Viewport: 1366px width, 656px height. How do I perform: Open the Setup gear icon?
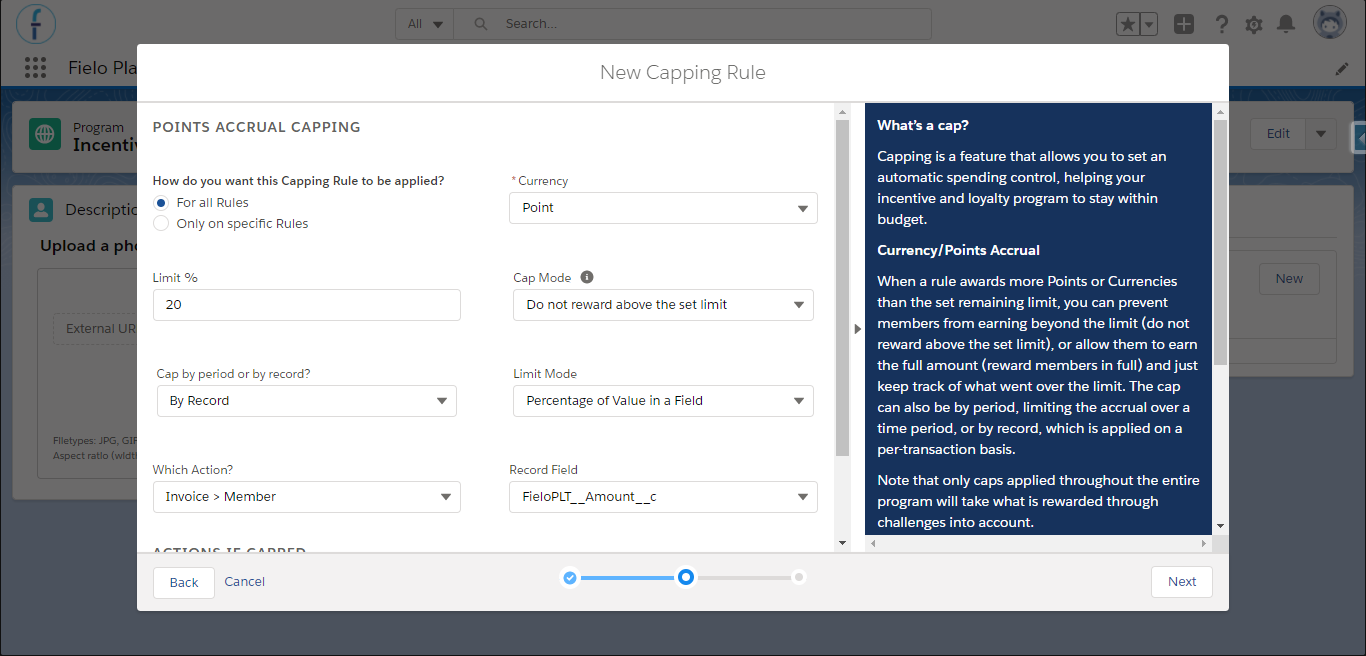coord(1253,24)
